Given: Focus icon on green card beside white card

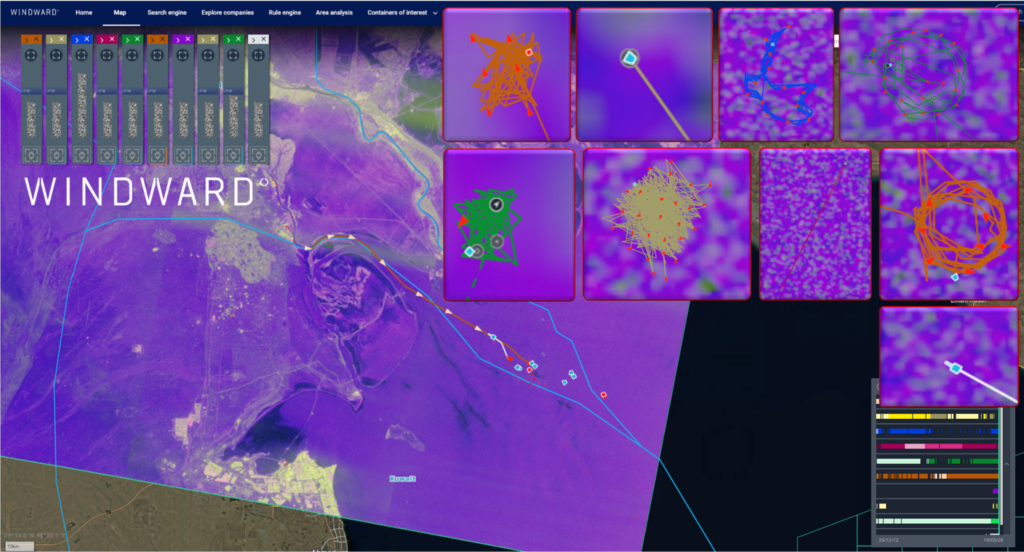Looking at the screenshot, I should point(233,56).
